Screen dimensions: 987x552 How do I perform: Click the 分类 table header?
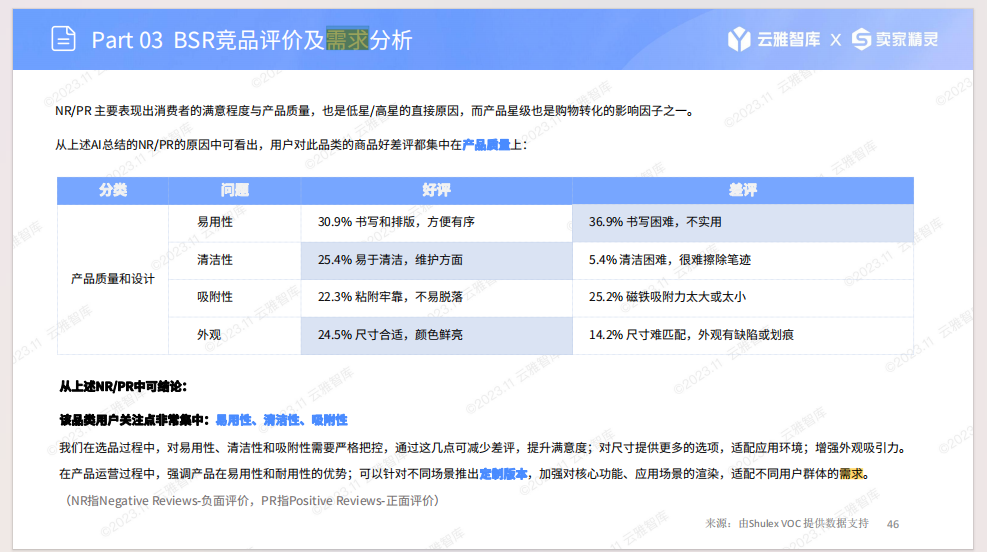click(113, 191)
